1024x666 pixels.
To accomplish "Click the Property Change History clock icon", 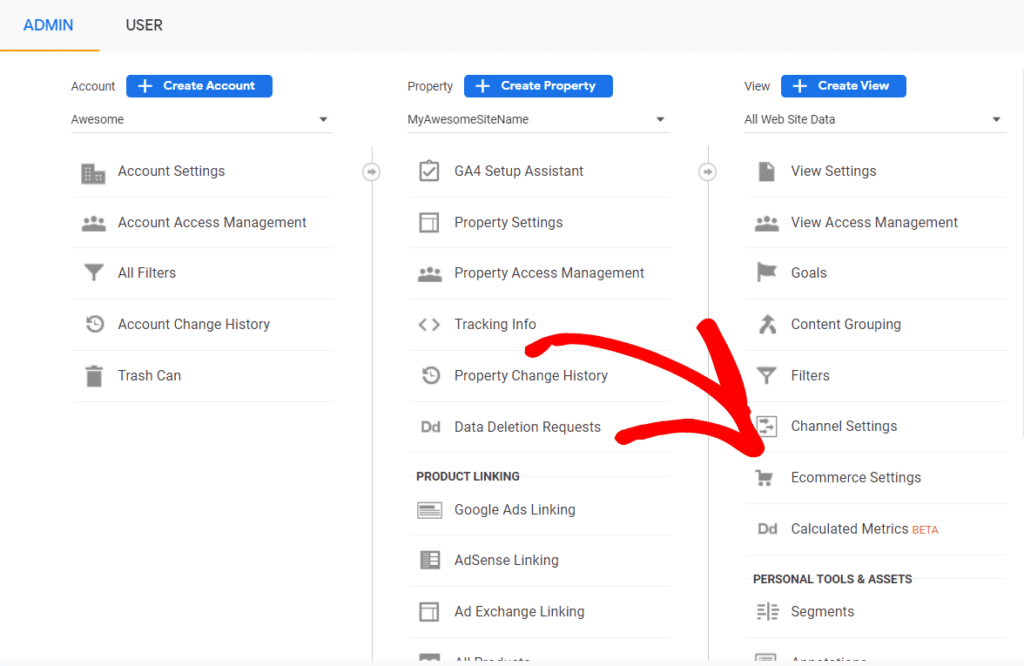I will point(431,375).
